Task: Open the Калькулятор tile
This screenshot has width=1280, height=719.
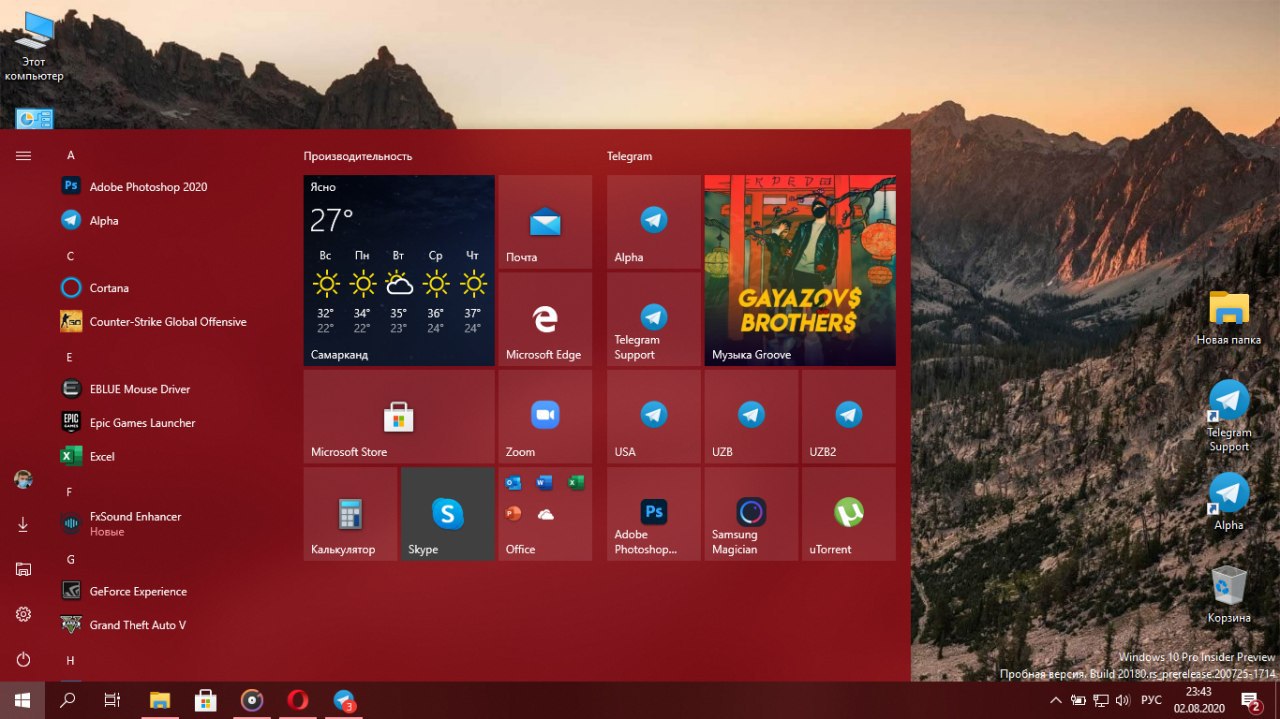Action: click(x=350, y=514)
